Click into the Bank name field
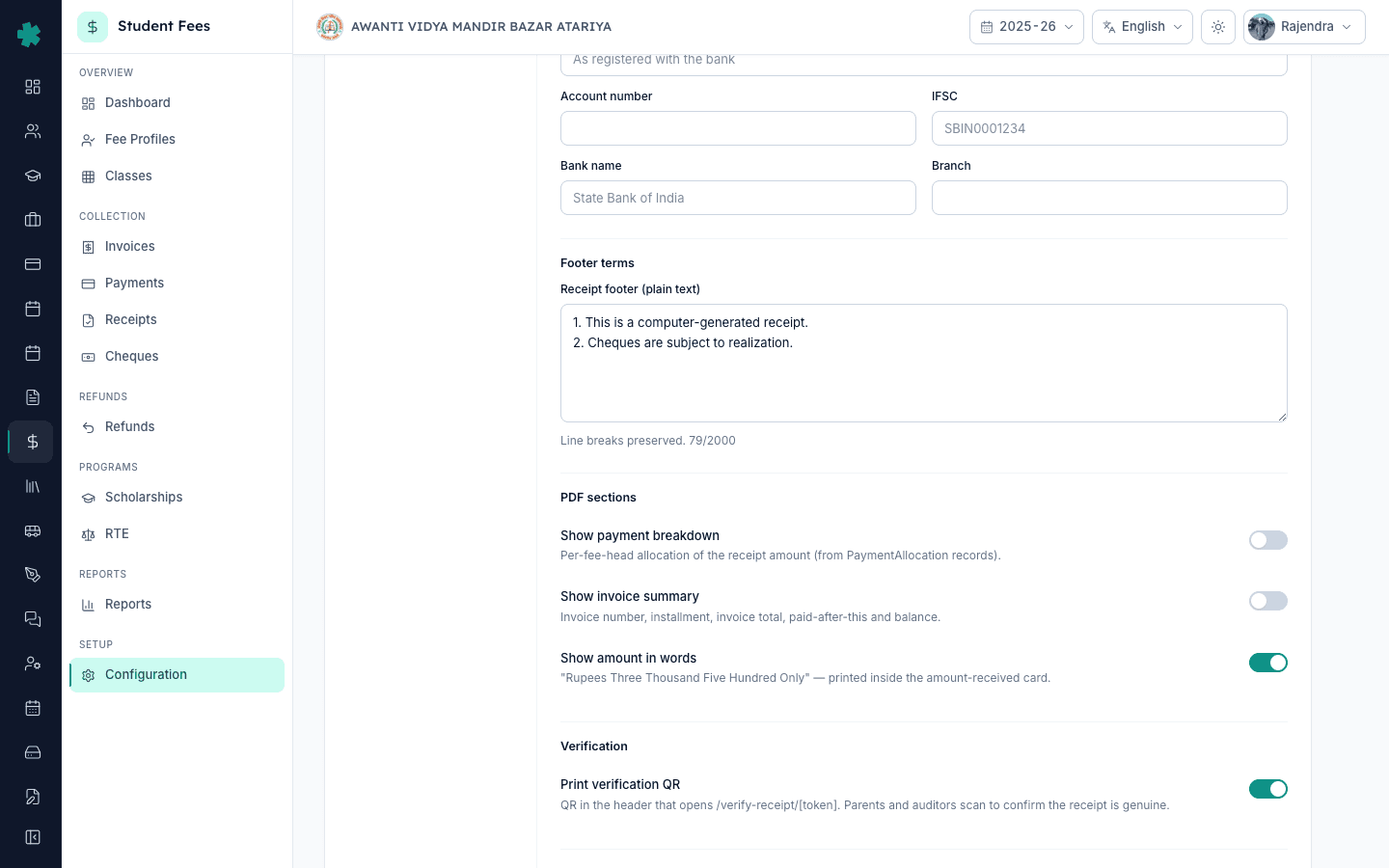The width and height of the screenshot is (1389, 868). [x=738, y=198]
